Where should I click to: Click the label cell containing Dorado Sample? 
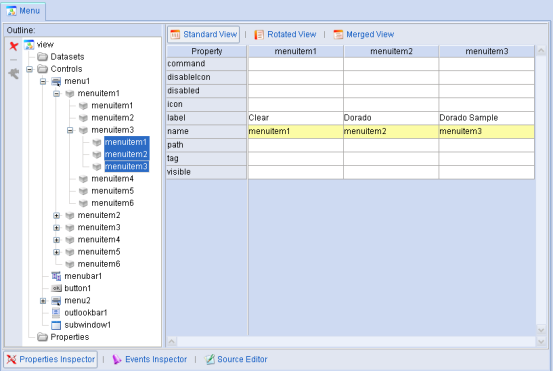[486, 118]
